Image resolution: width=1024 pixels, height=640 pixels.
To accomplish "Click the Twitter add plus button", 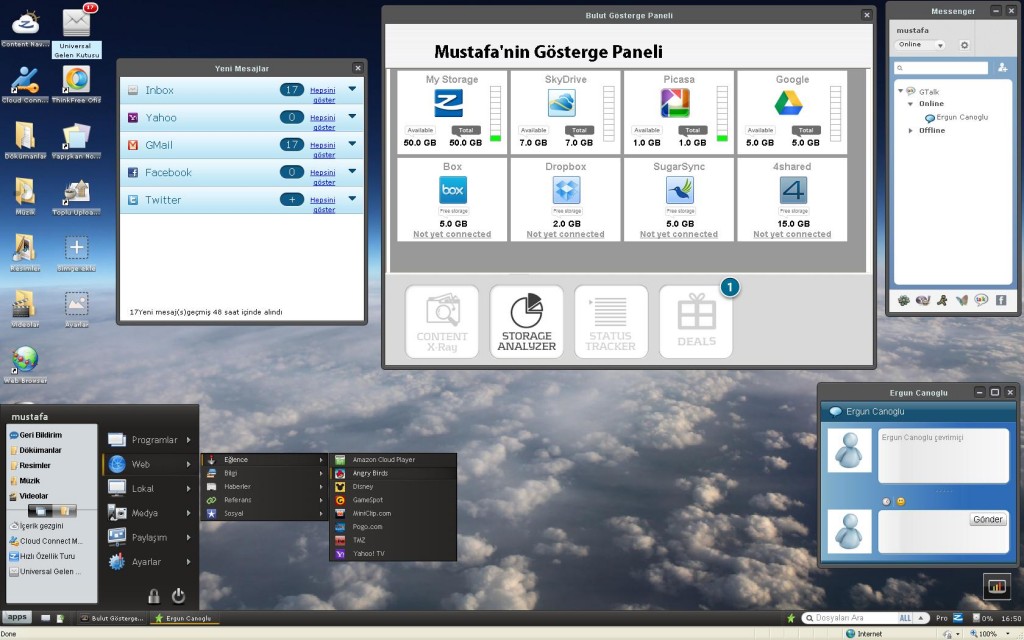I will (292, 200).
